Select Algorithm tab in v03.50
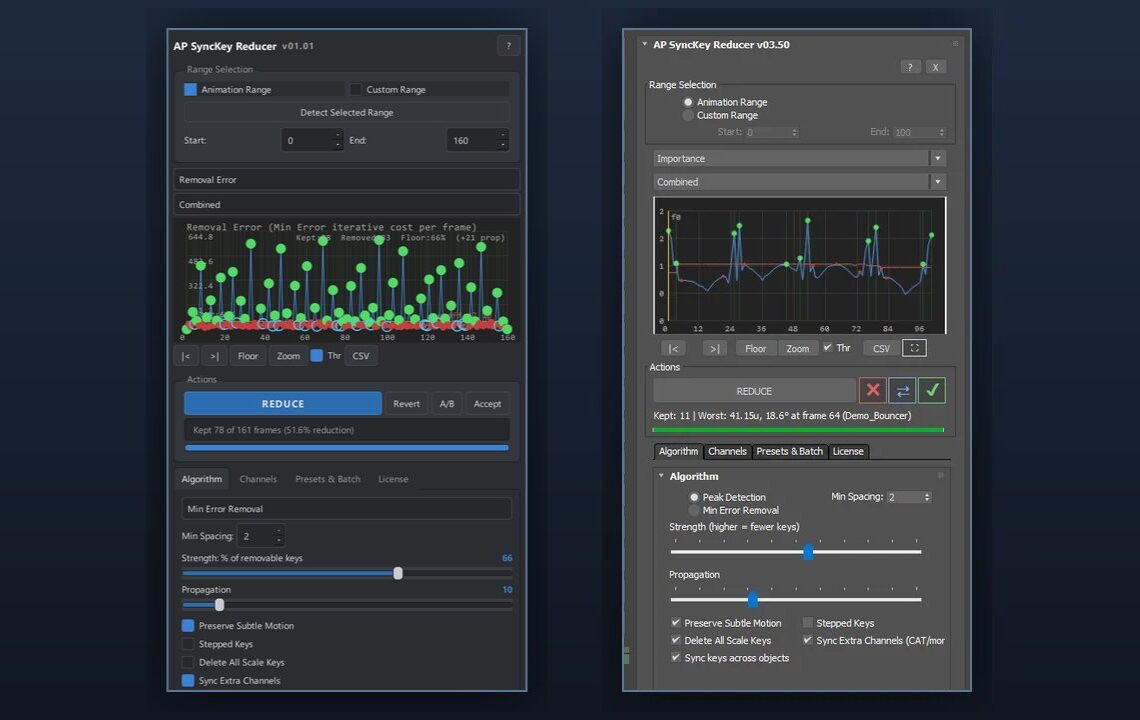This screenshot has height=720, width=1140. 678,452
